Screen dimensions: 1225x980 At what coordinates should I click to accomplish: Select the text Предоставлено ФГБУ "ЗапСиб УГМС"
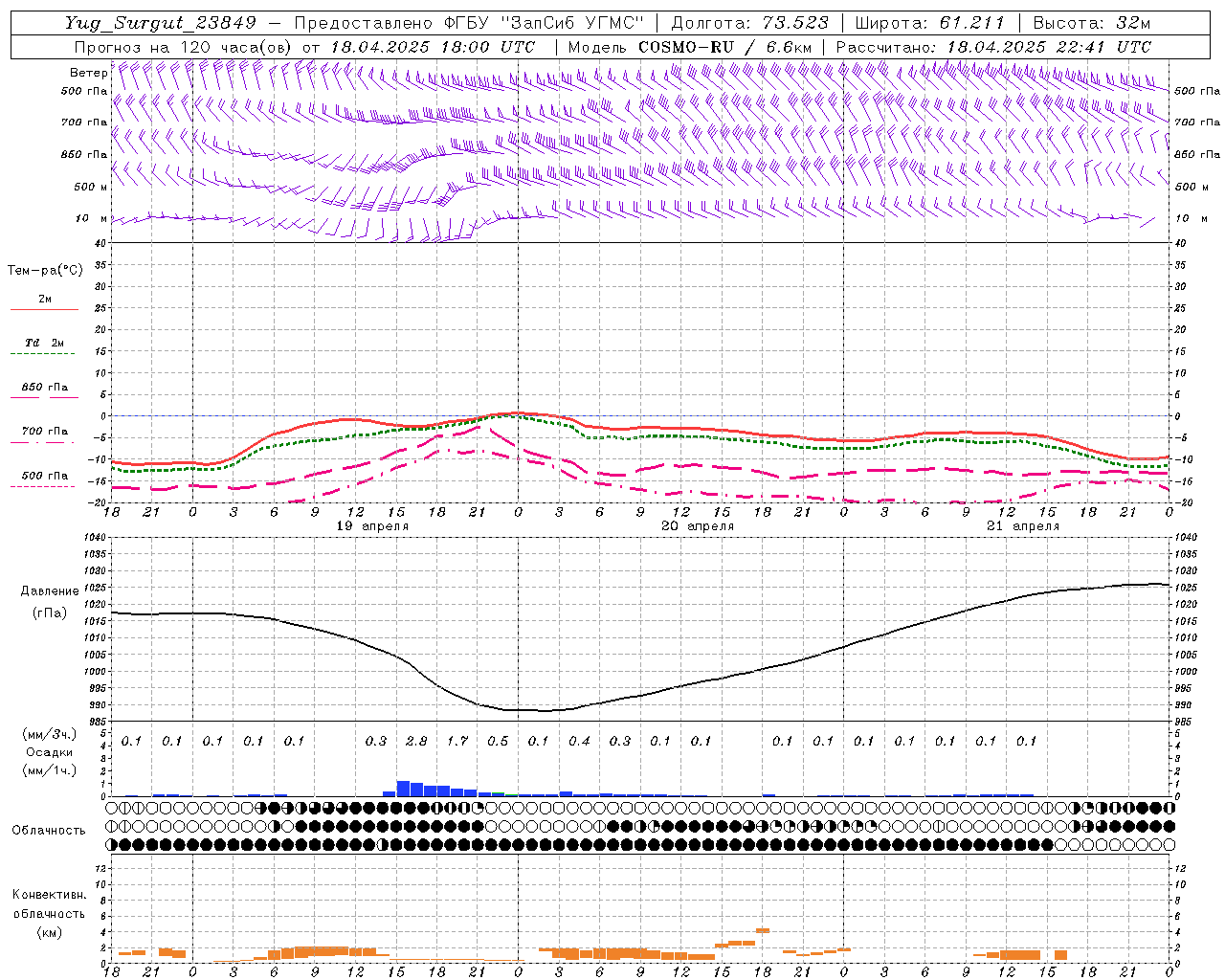(469, 23)
